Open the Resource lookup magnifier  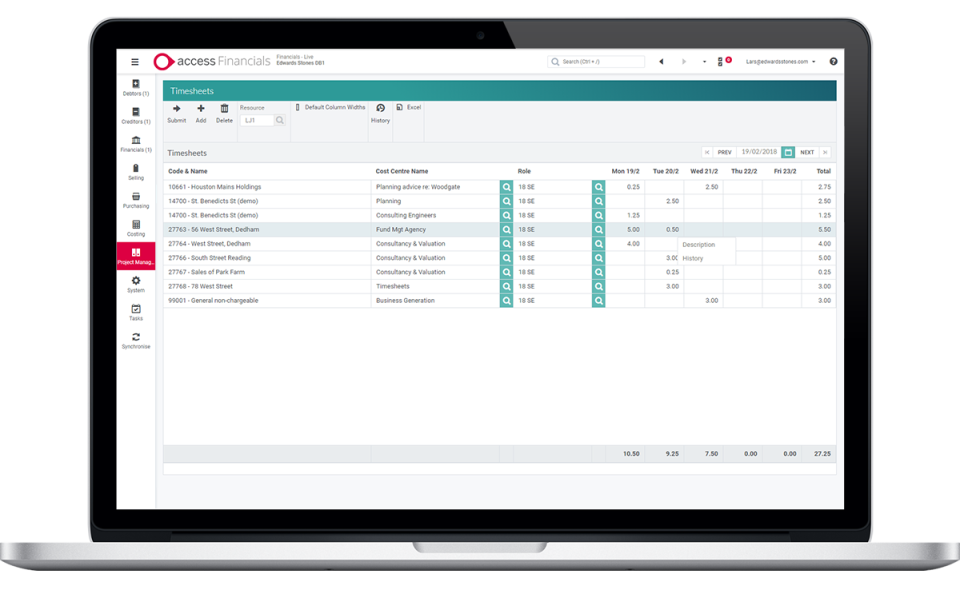click(x=279, y=120)
